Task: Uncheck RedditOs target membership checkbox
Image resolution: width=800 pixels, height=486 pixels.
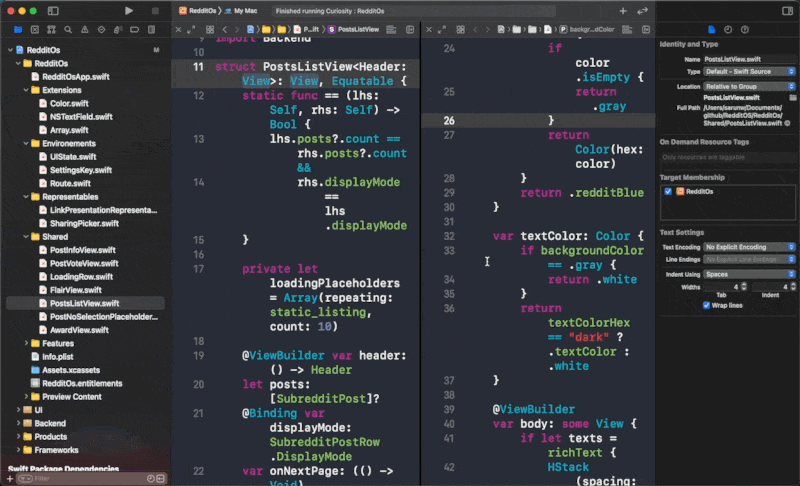Action: [668, 190]
